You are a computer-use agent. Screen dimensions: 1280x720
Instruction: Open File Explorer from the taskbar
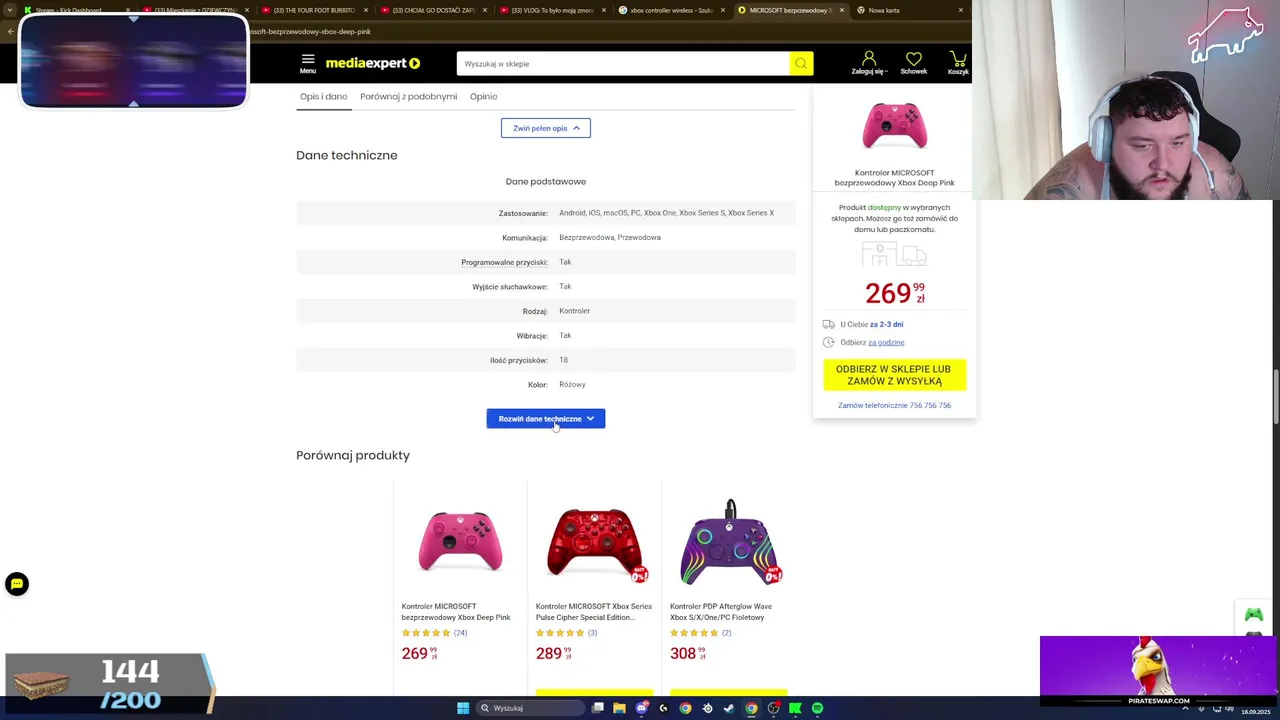point(619,708)
